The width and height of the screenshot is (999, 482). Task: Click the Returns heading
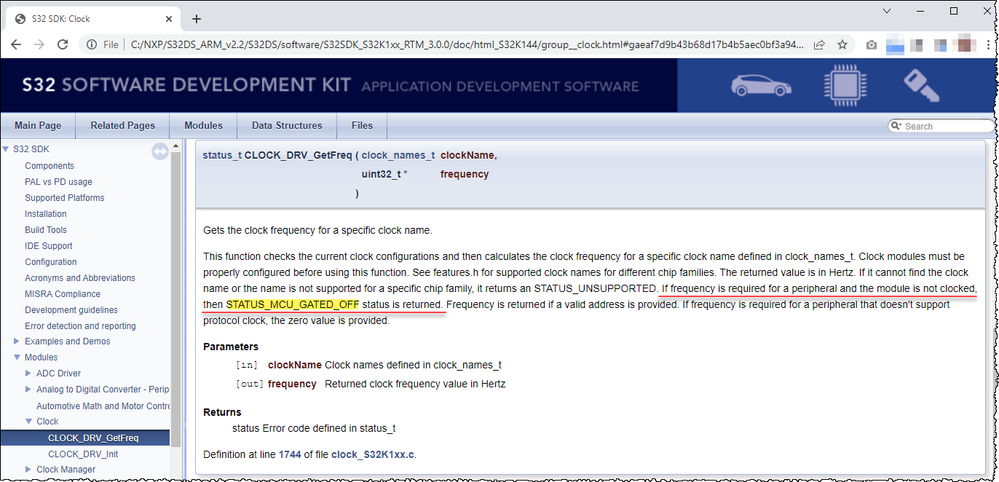(x=222, y=412)
